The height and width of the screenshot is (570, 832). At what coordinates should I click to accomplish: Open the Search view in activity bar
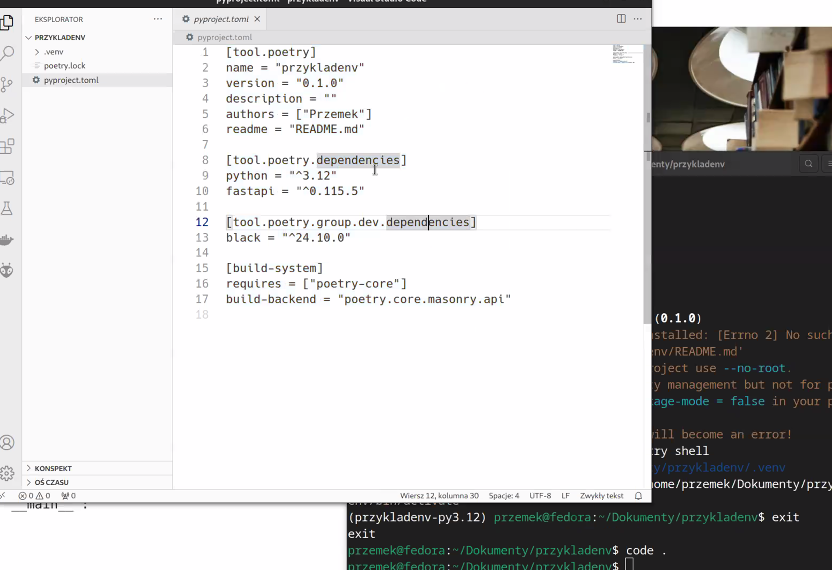pos(7,53)
